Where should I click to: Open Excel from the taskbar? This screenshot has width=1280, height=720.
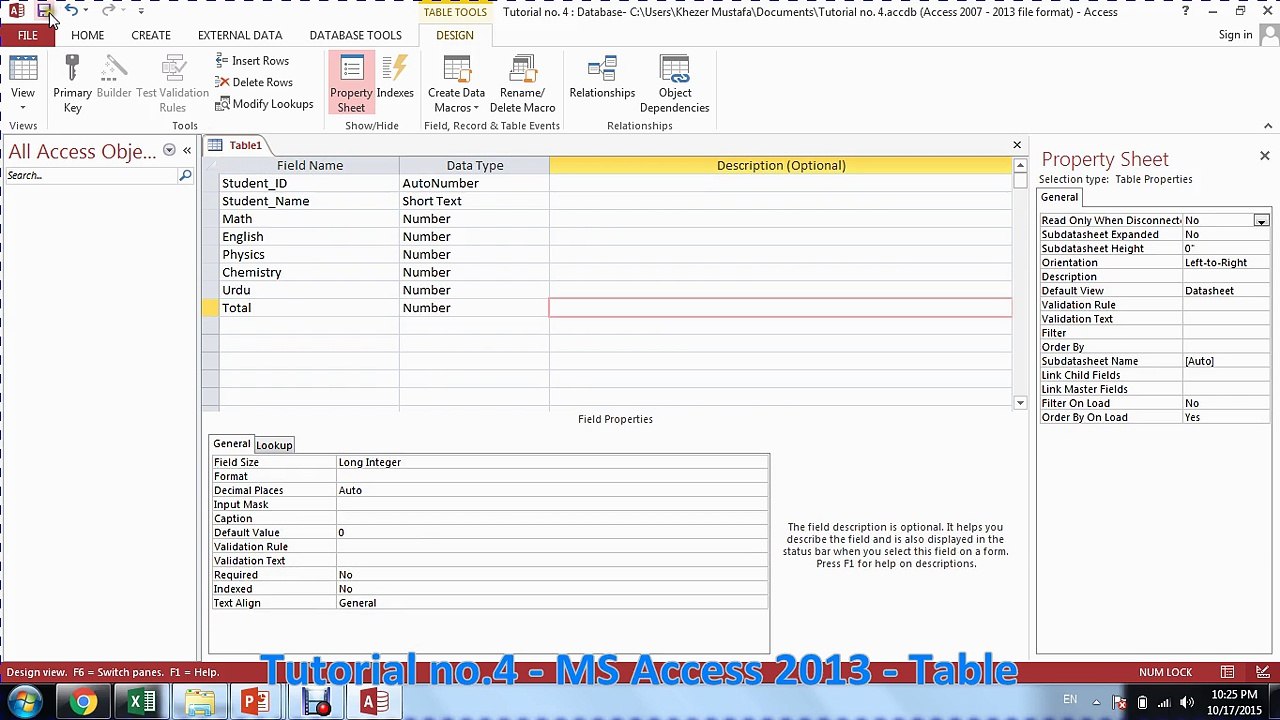pyautogui.click(x=141, y=702)
